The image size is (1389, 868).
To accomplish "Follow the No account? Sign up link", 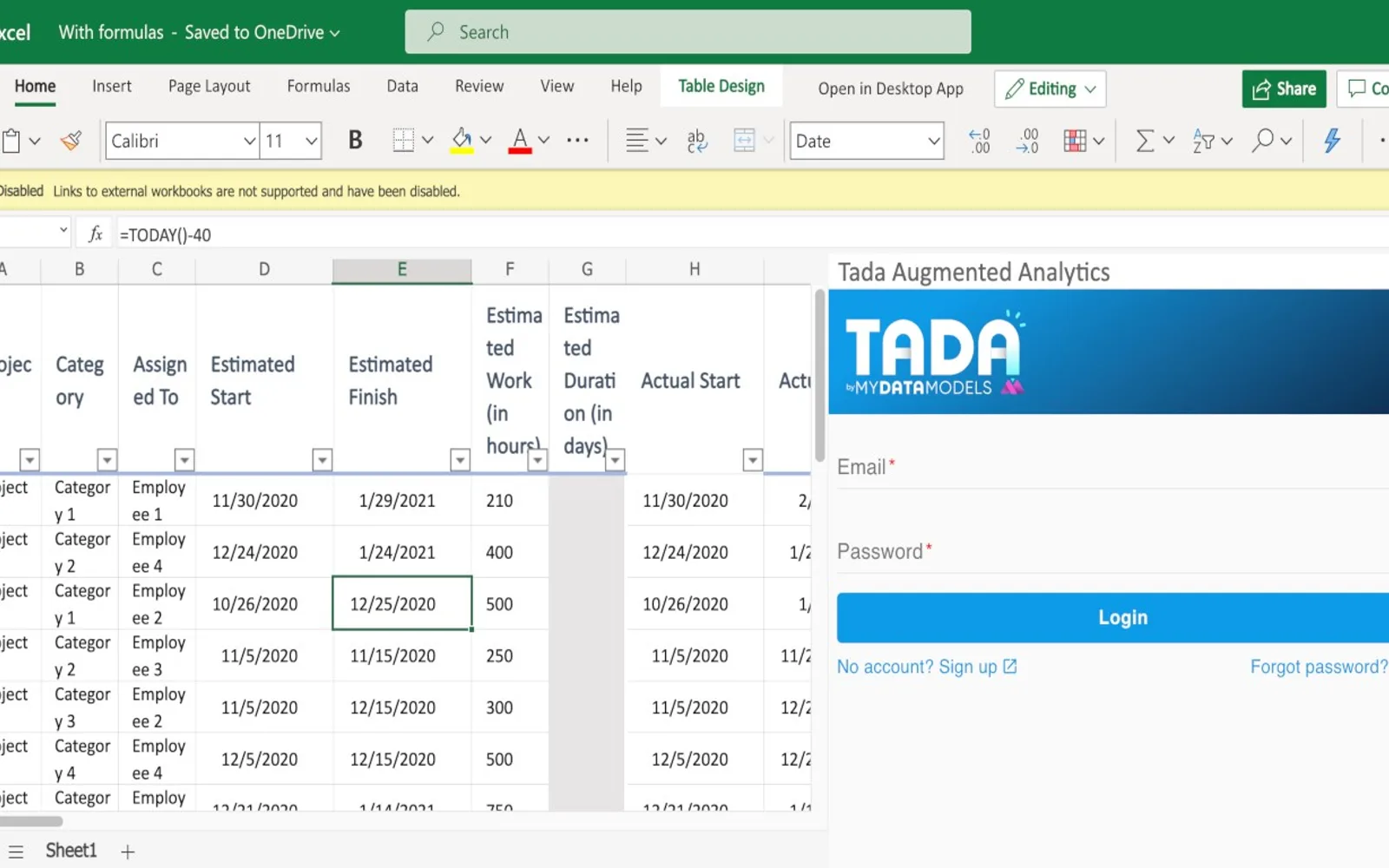I will click(x=926, y=667).
